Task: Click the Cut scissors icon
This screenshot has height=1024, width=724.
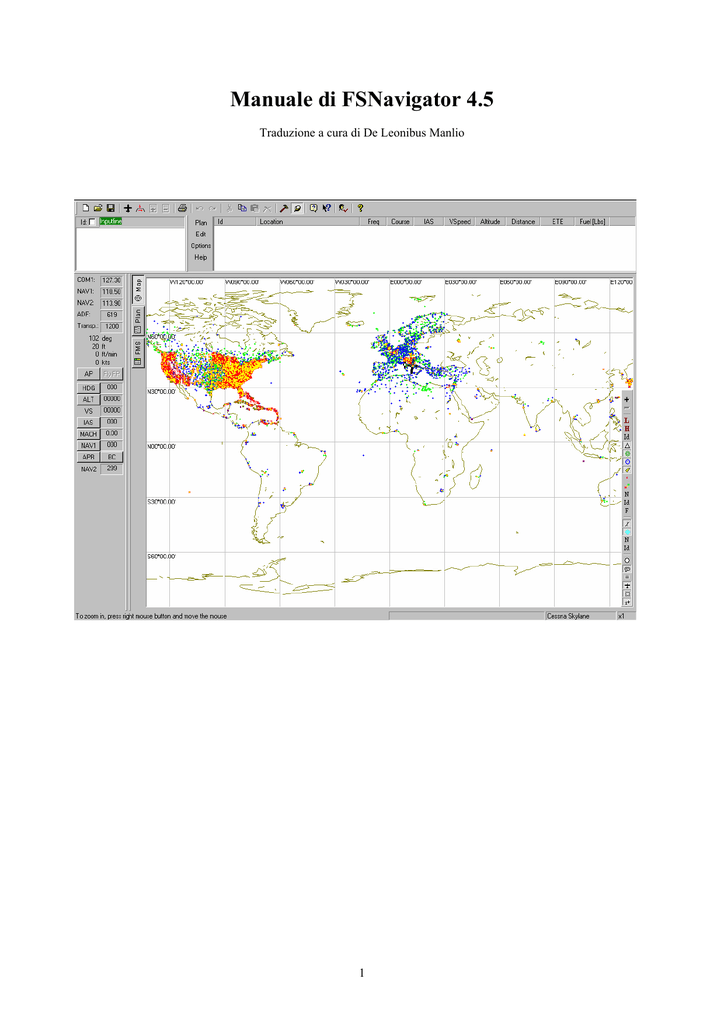Action: click(229, 208)
